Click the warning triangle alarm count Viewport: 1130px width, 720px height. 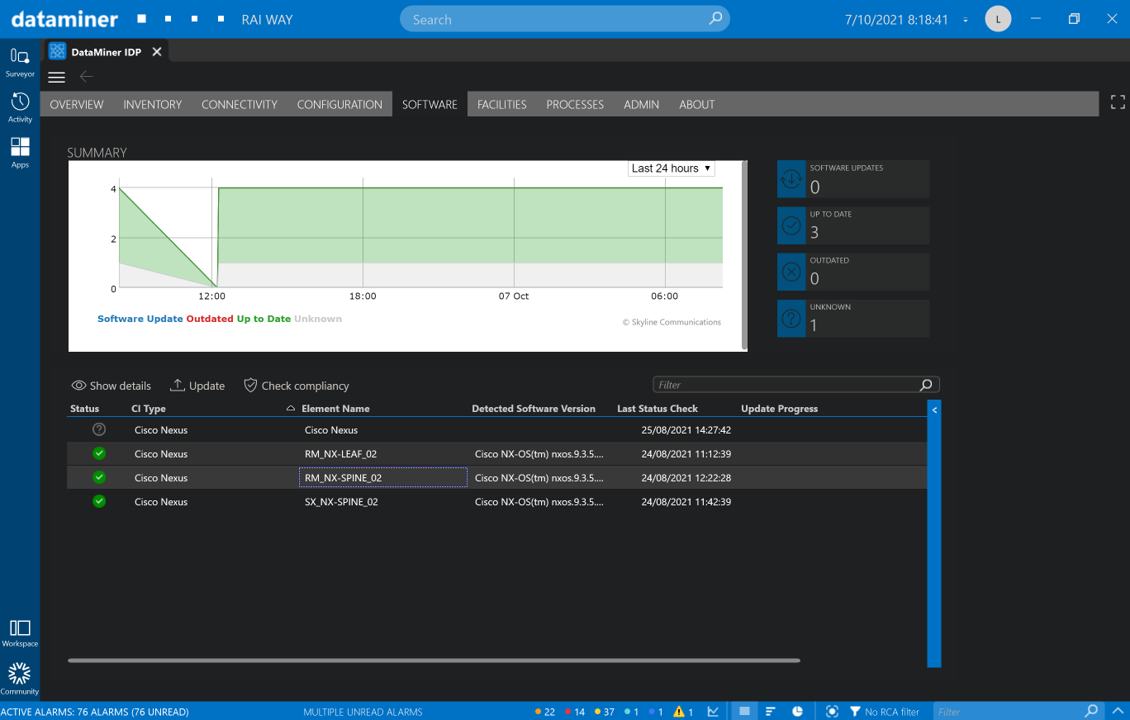coord(682,711)
